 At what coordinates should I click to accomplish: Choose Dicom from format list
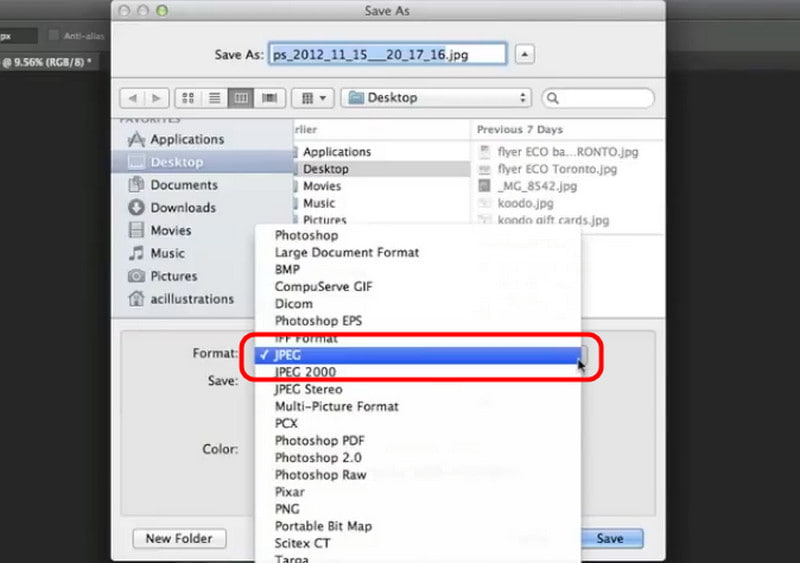(417, 304)
